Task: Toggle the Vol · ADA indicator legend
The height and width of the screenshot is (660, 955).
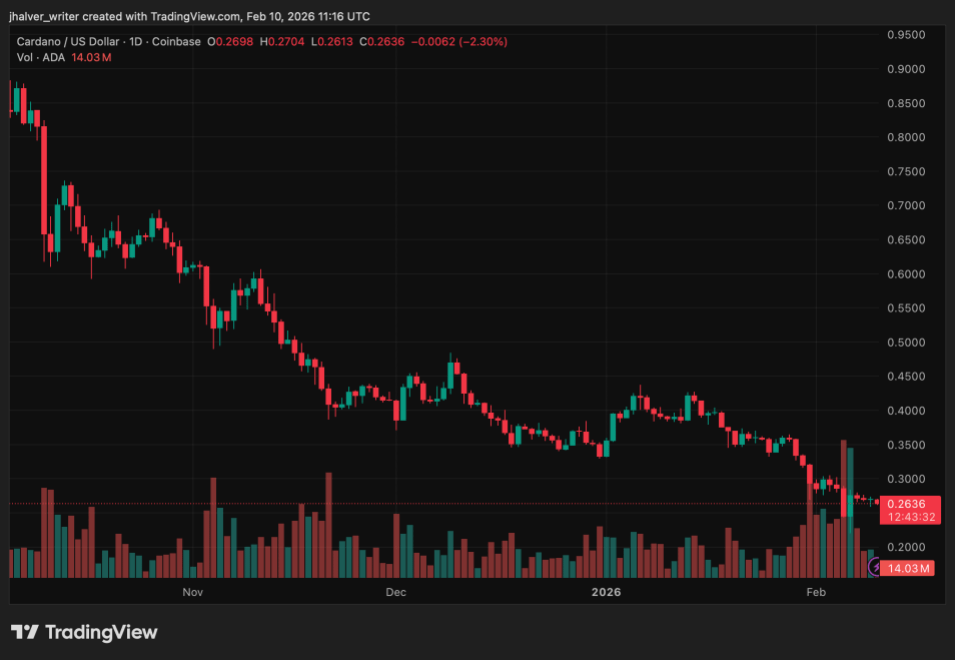Action: point(40,58)
